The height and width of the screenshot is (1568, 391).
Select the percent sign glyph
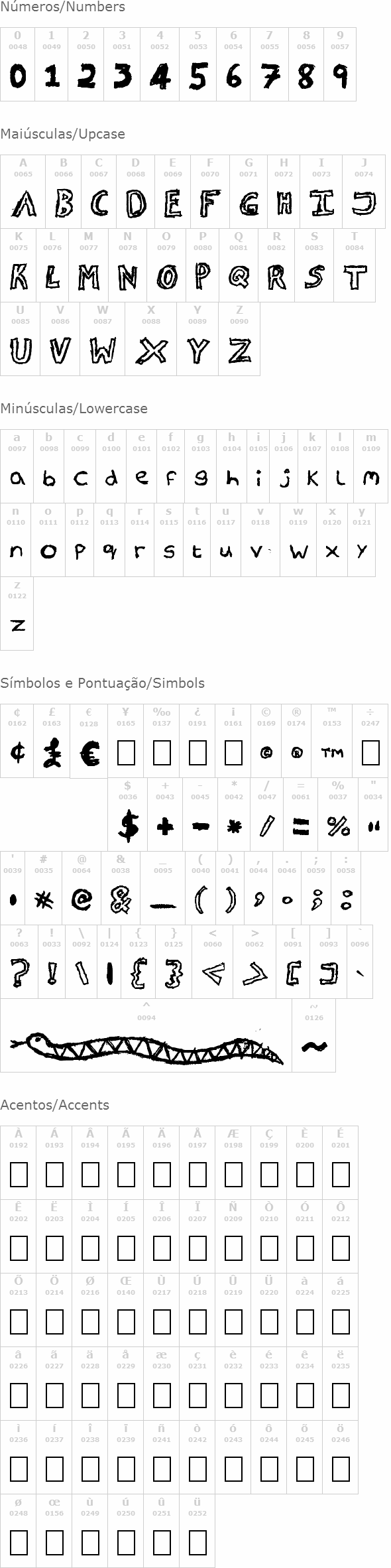click(x=338, y=826)
